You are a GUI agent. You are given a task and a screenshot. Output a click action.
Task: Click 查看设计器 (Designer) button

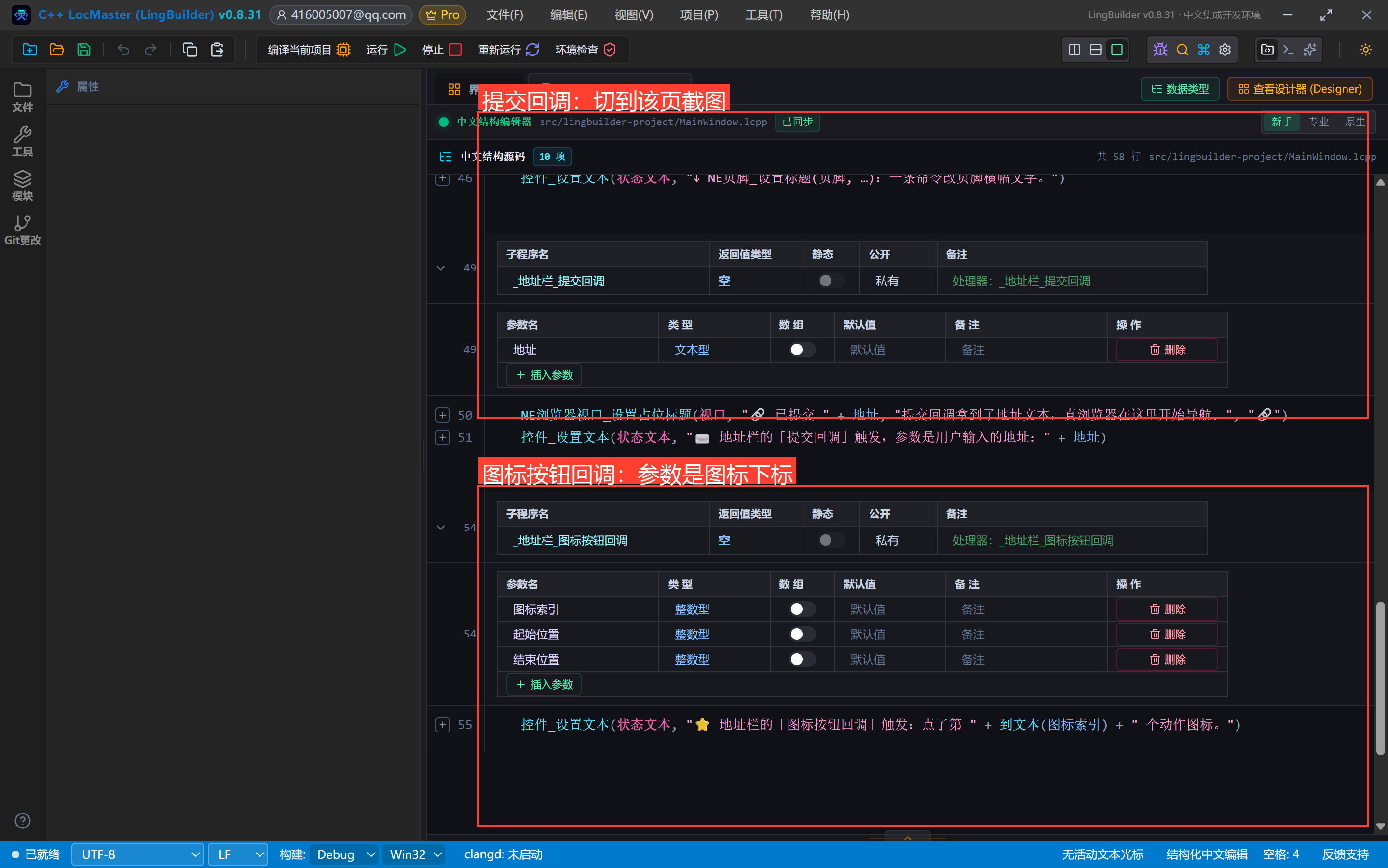click(1300, 89)
